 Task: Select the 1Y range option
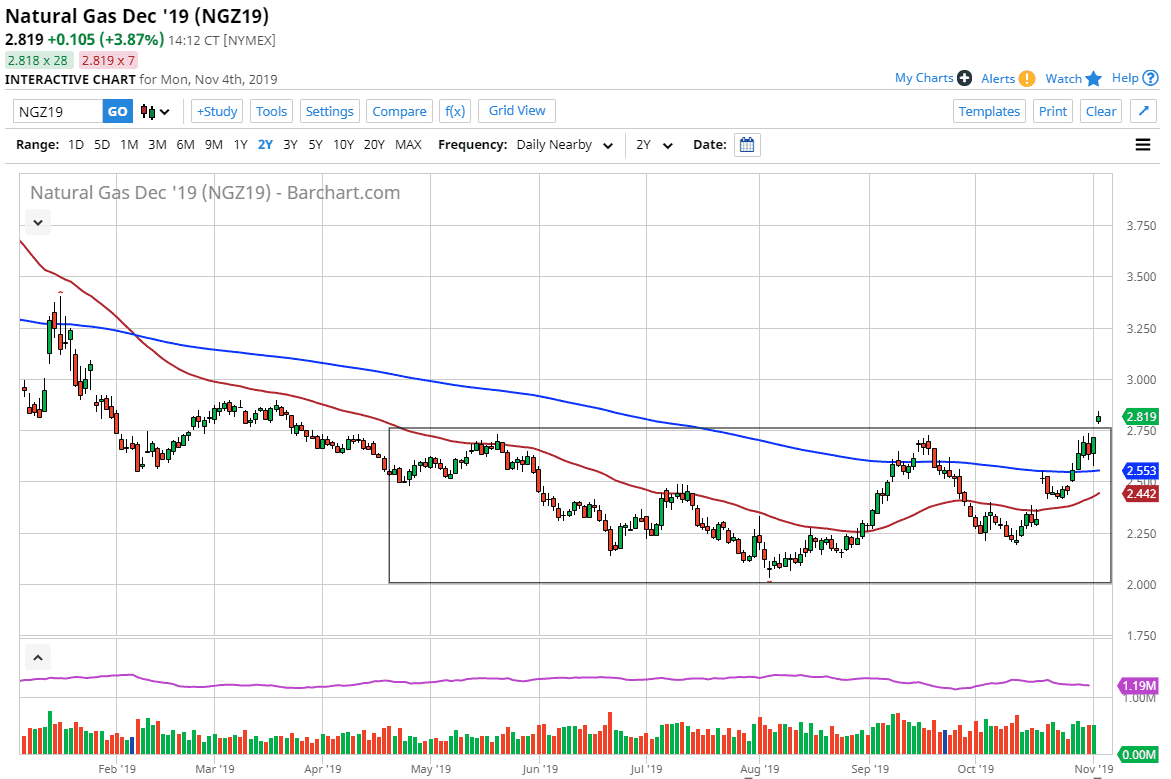pos(240,145)
